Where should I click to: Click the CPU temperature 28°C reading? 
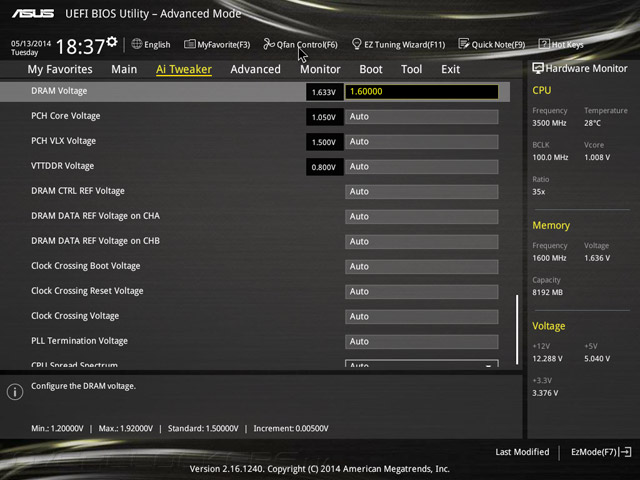coord(592,123)
